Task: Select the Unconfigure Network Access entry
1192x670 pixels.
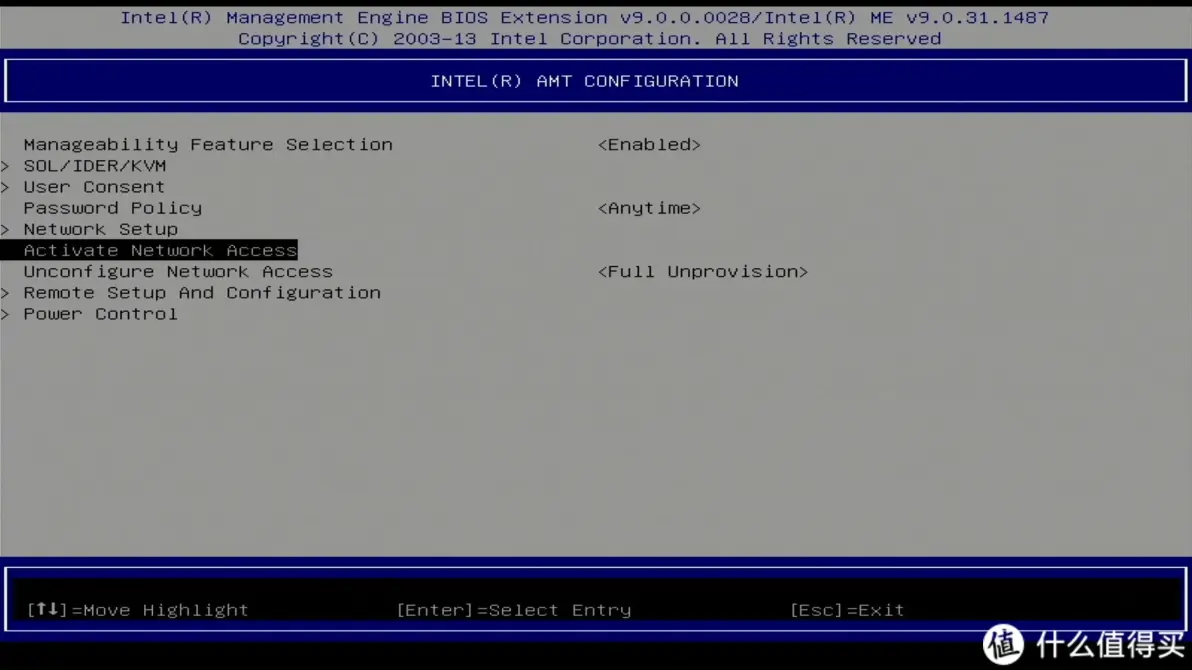Action: 178,272
